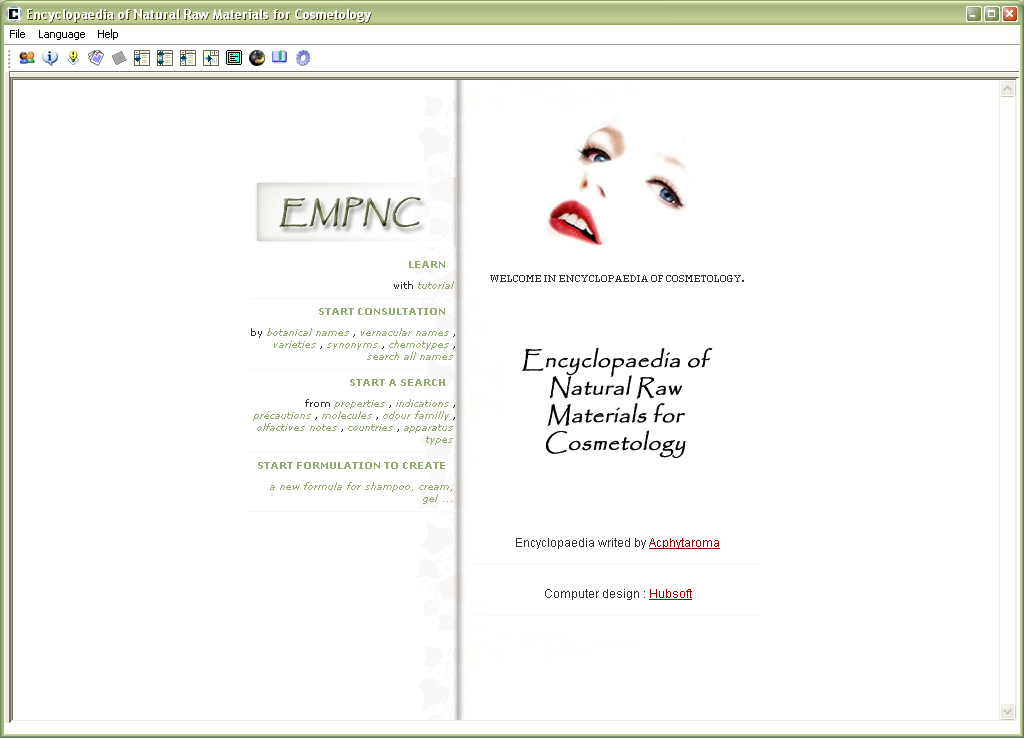Click the 'search all names' link
This screenshot has height=738, width=1024.
409,357
